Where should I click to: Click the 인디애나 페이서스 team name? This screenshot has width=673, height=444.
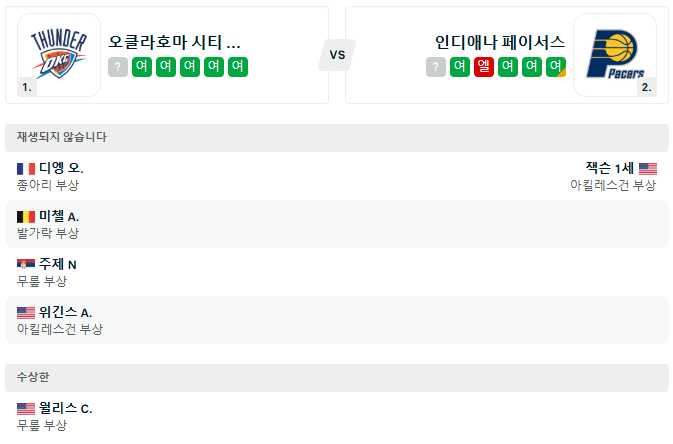coord(500,42)
